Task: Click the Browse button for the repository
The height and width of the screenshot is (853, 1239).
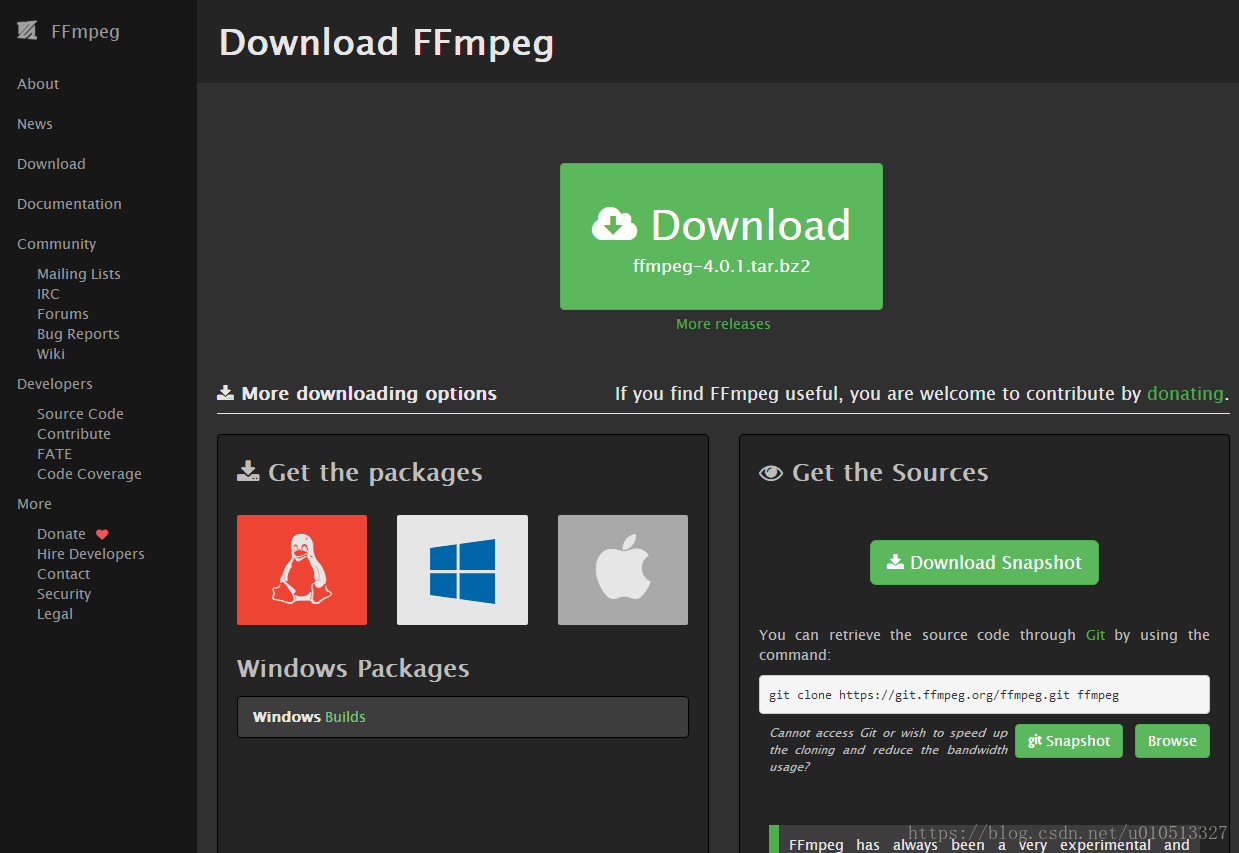Action: [1171, 741]
